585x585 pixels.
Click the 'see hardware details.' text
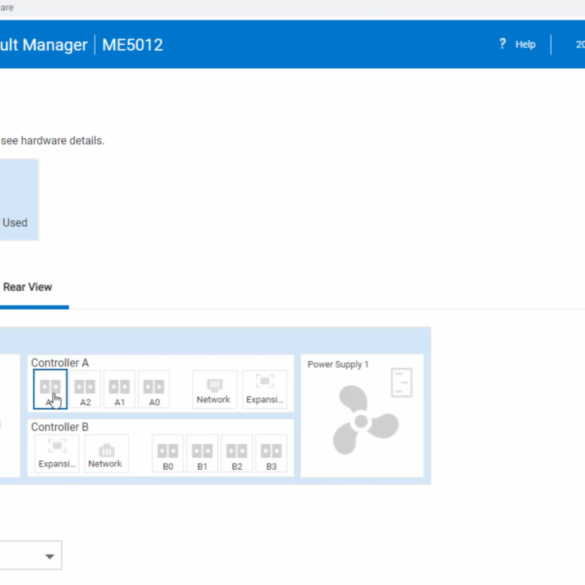point(53,141)
